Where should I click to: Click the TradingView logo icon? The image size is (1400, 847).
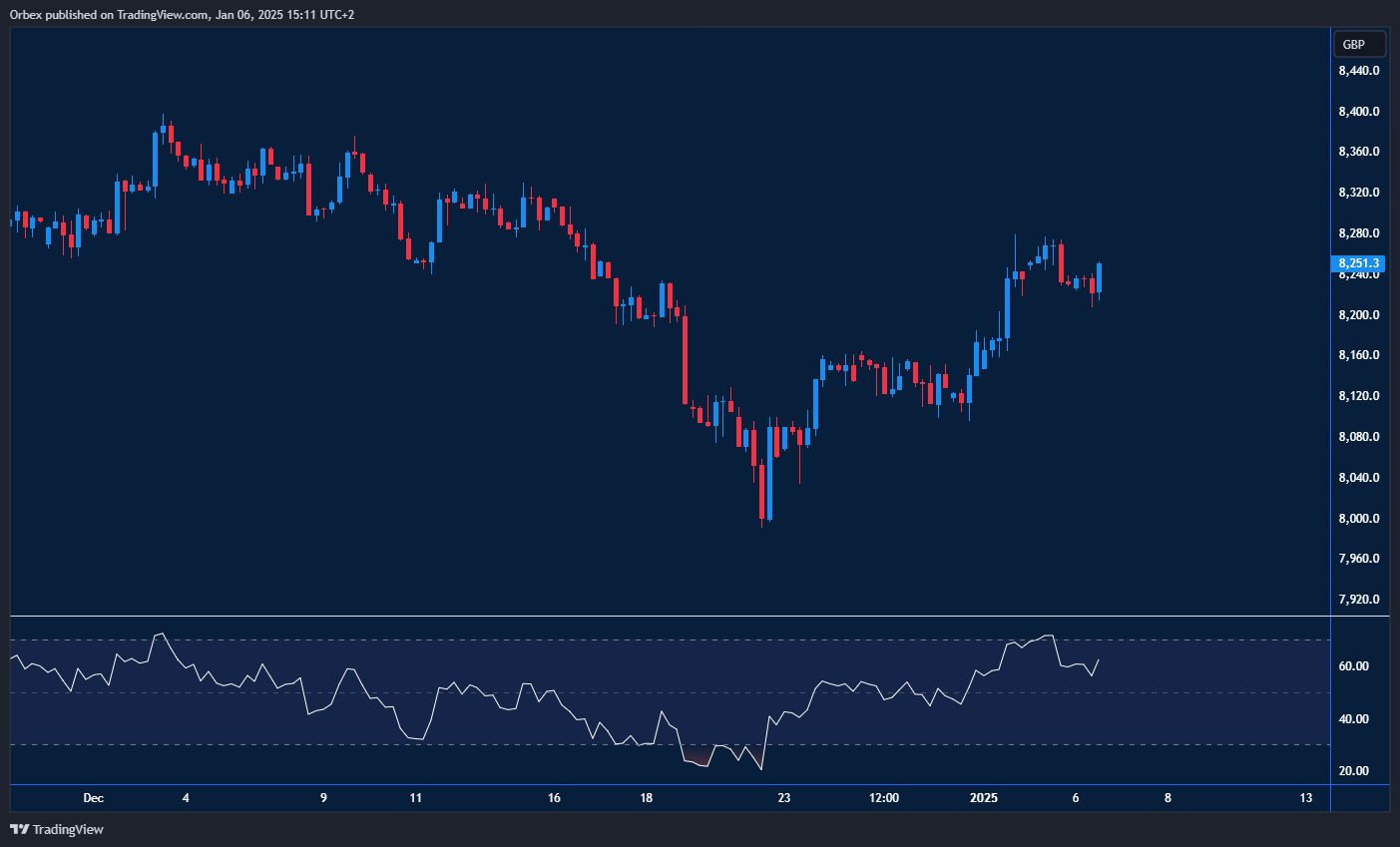pos(18,829)
